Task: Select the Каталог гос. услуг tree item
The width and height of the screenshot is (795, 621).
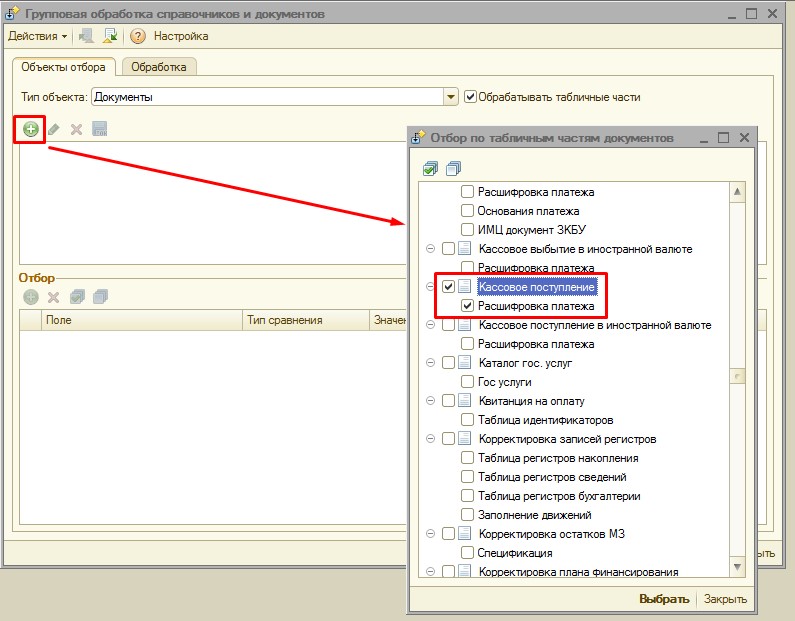Action: point(524,363)
